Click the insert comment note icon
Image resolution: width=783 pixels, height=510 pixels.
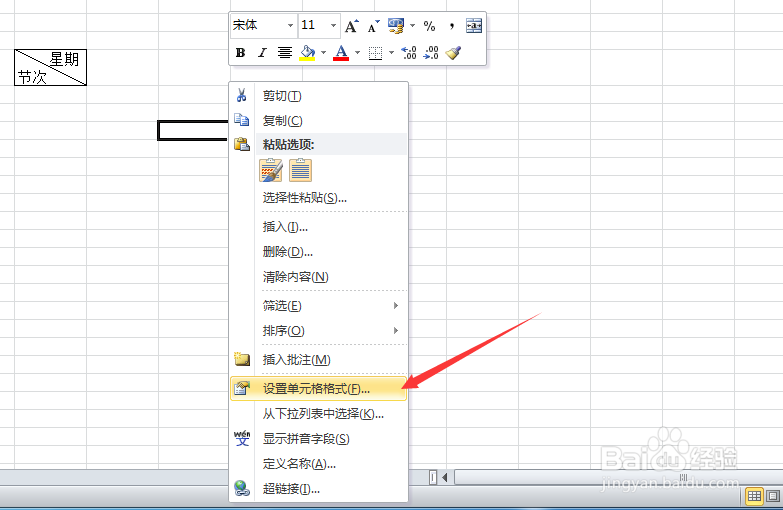click(242, 359)
